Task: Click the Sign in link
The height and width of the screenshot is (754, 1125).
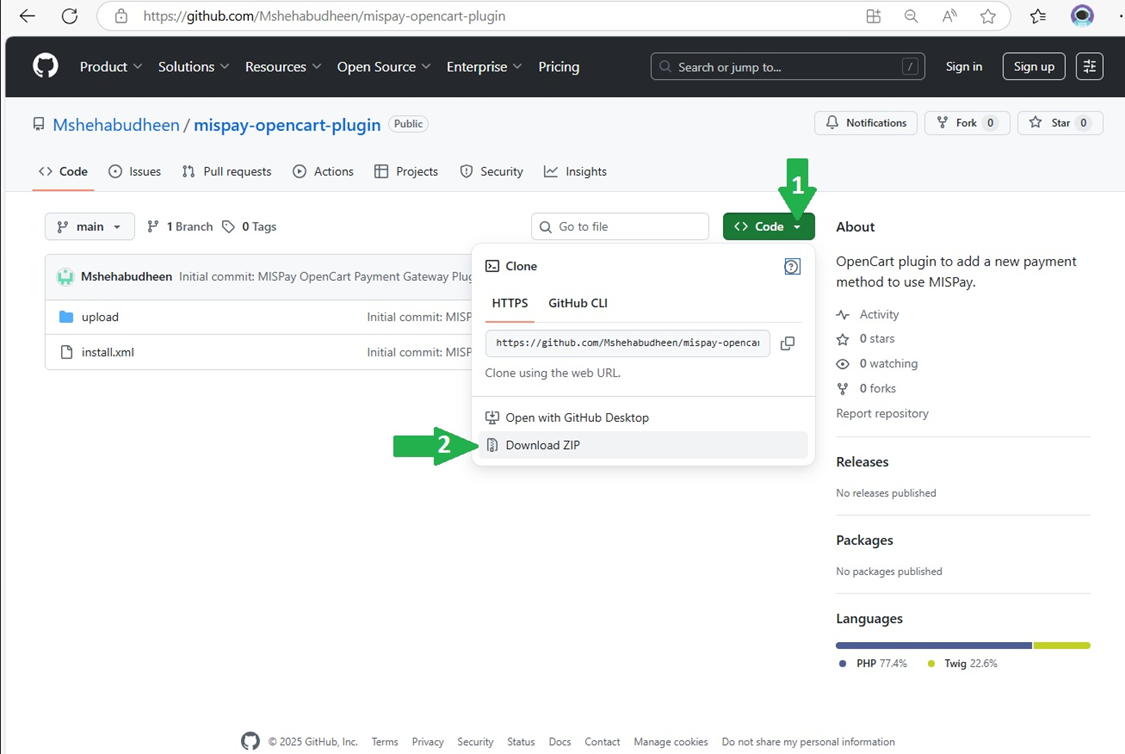Action: coord(964,67)
